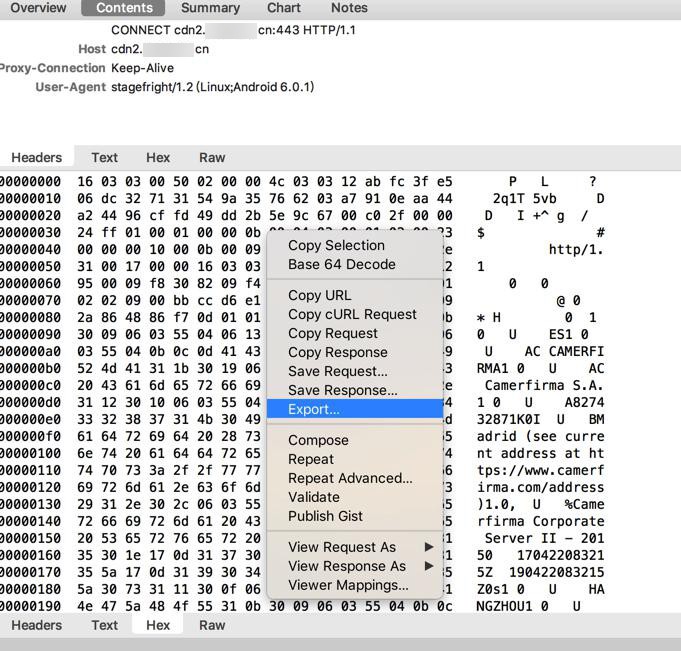The height and width of the screenshot is (651, 681).
Task: Choose Compose from context menu
Action: (x=355, y=440)
